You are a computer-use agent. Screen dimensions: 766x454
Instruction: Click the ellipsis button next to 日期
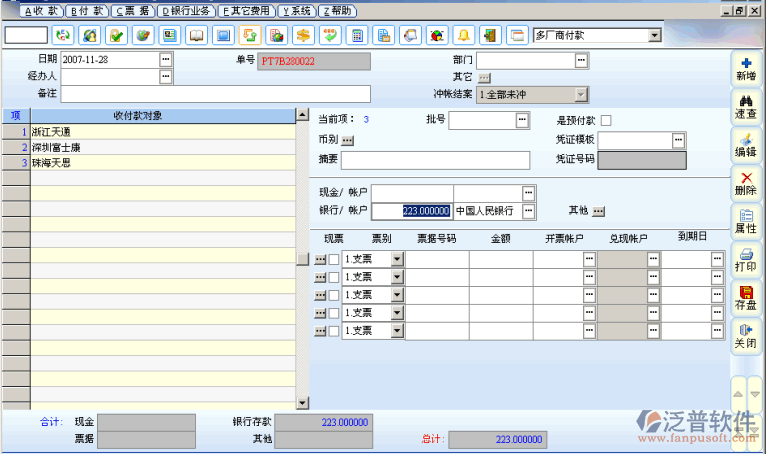point(166,60)
